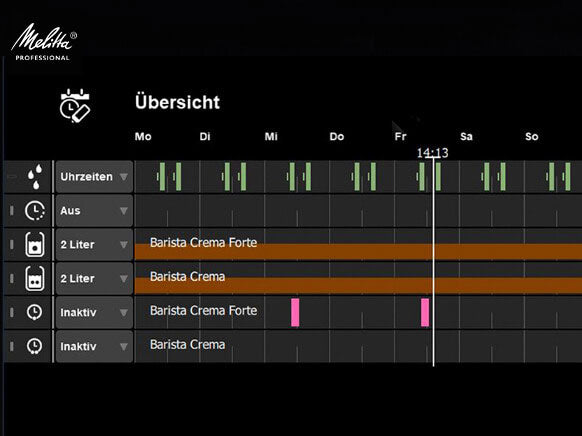This screenshot has width=582, height=436.
Task: Select the Sa day column header
Action: click(x=466, y=137)
